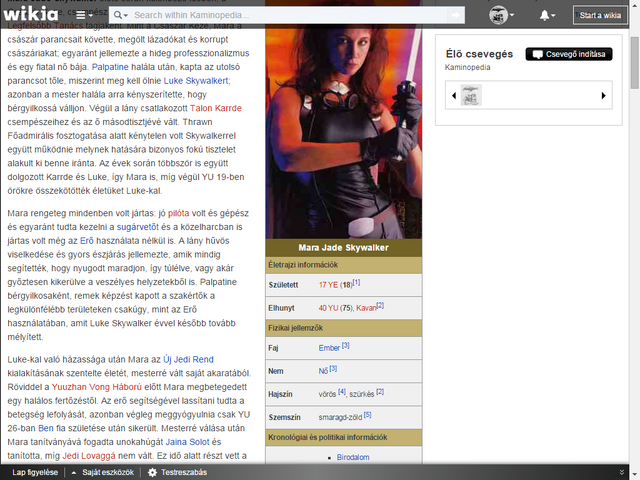Click the Fizikai jellemzők section header
Image resolution: width=640 pixels, height=480 pixels.
pyautogui.click(x=344, y=328)
